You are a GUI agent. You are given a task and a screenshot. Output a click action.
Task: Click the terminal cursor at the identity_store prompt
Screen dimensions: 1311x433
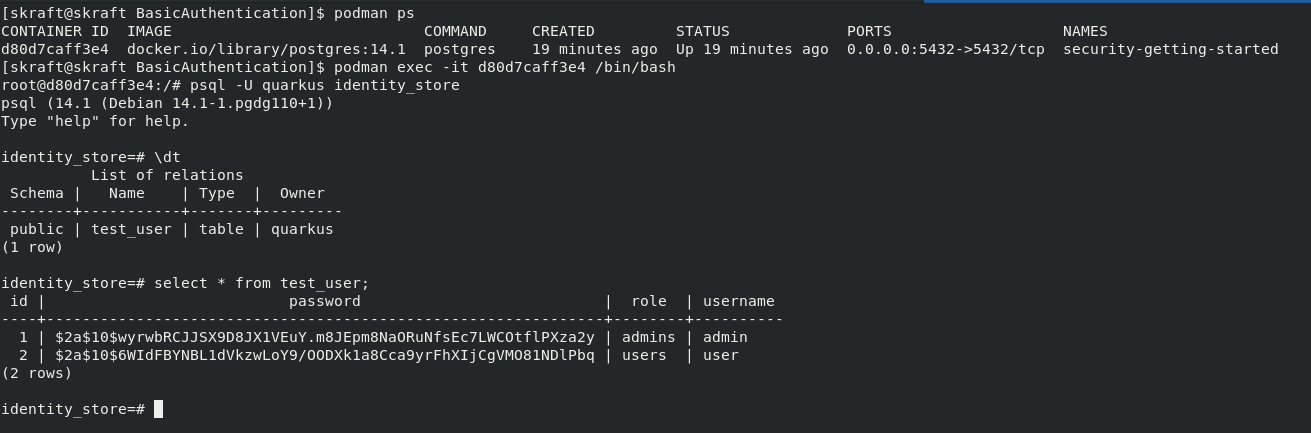[x=158, y=409]
